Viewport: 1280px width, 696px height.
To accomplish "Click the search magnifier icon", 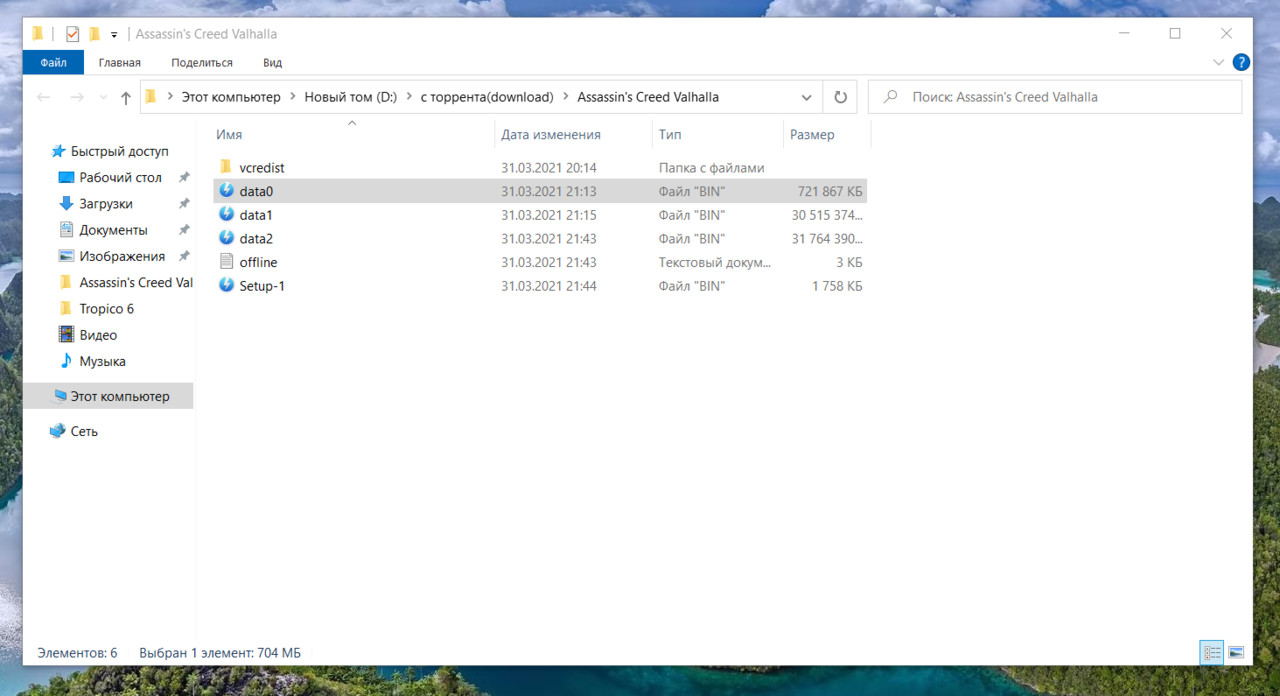I will [x=889, y=97].
